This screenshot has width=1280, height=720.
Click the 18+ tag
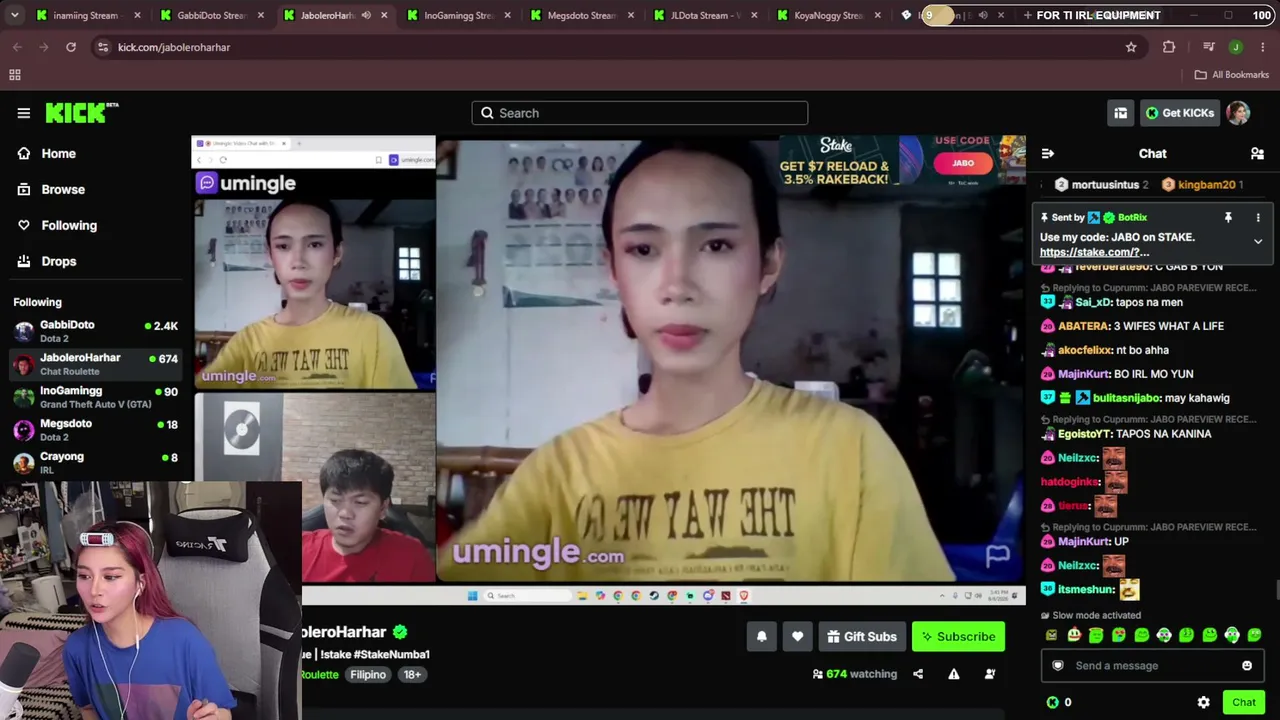tap(412, 674)
